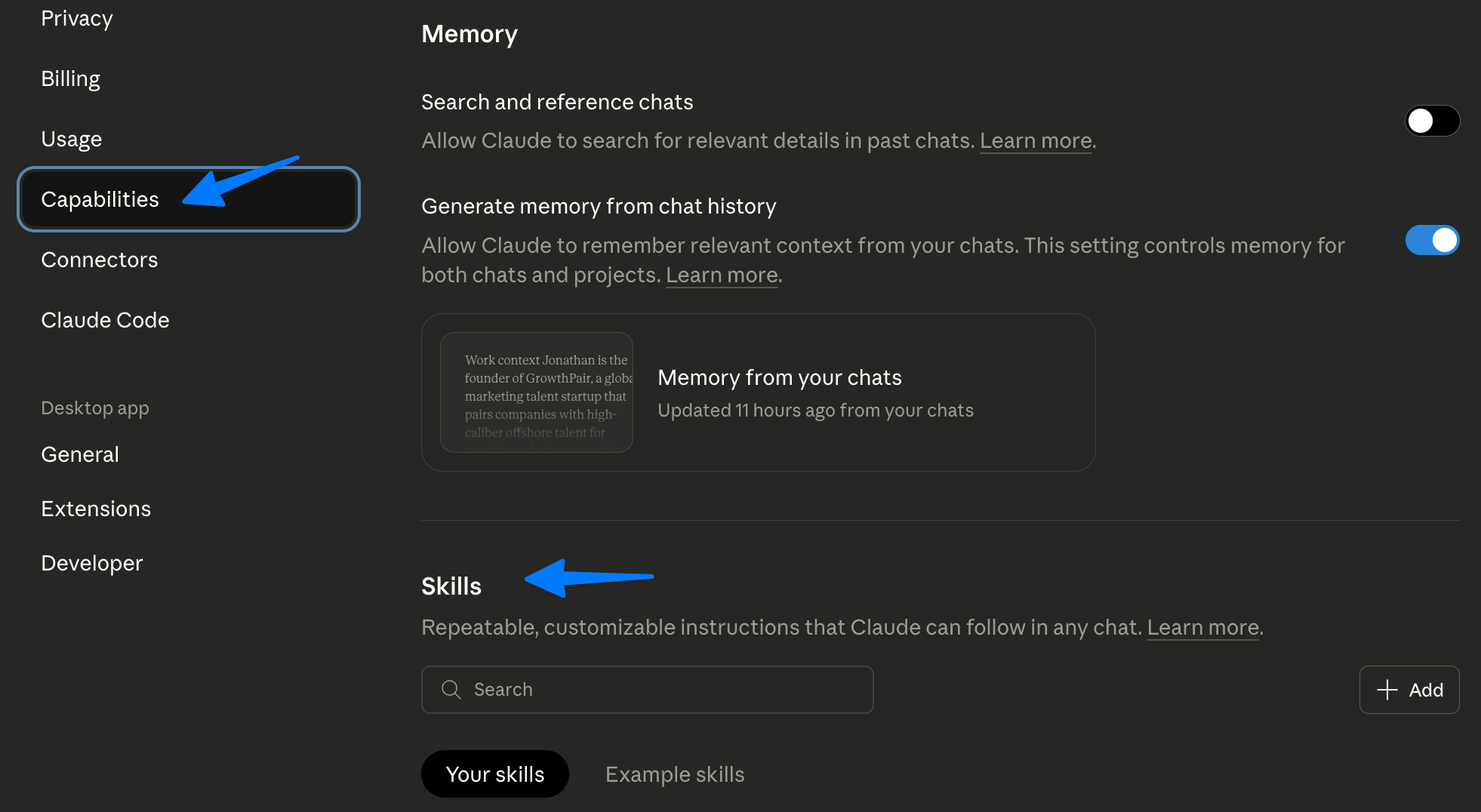The height and width of the screenshot is (812, 1481).
Task: Open Learn more link under Skills
Action: click(x=1202, y=628)
